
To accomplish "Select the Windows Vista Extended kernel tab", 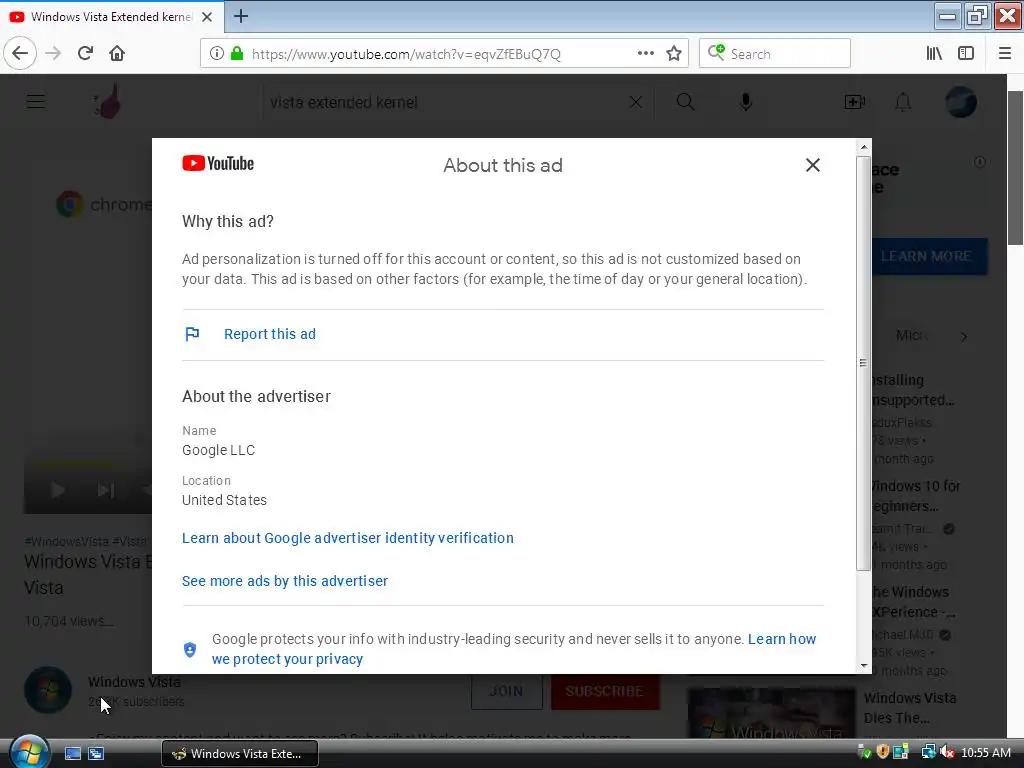I will point(112,17).
